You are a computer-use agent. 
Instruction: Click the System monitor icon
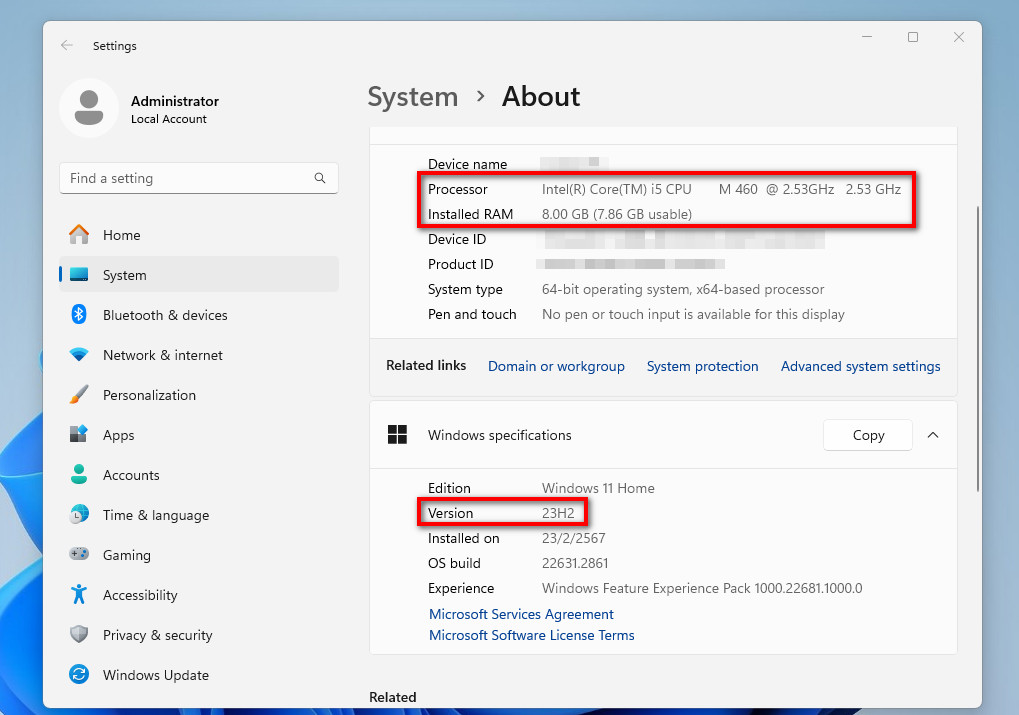(x=79, y=275)
